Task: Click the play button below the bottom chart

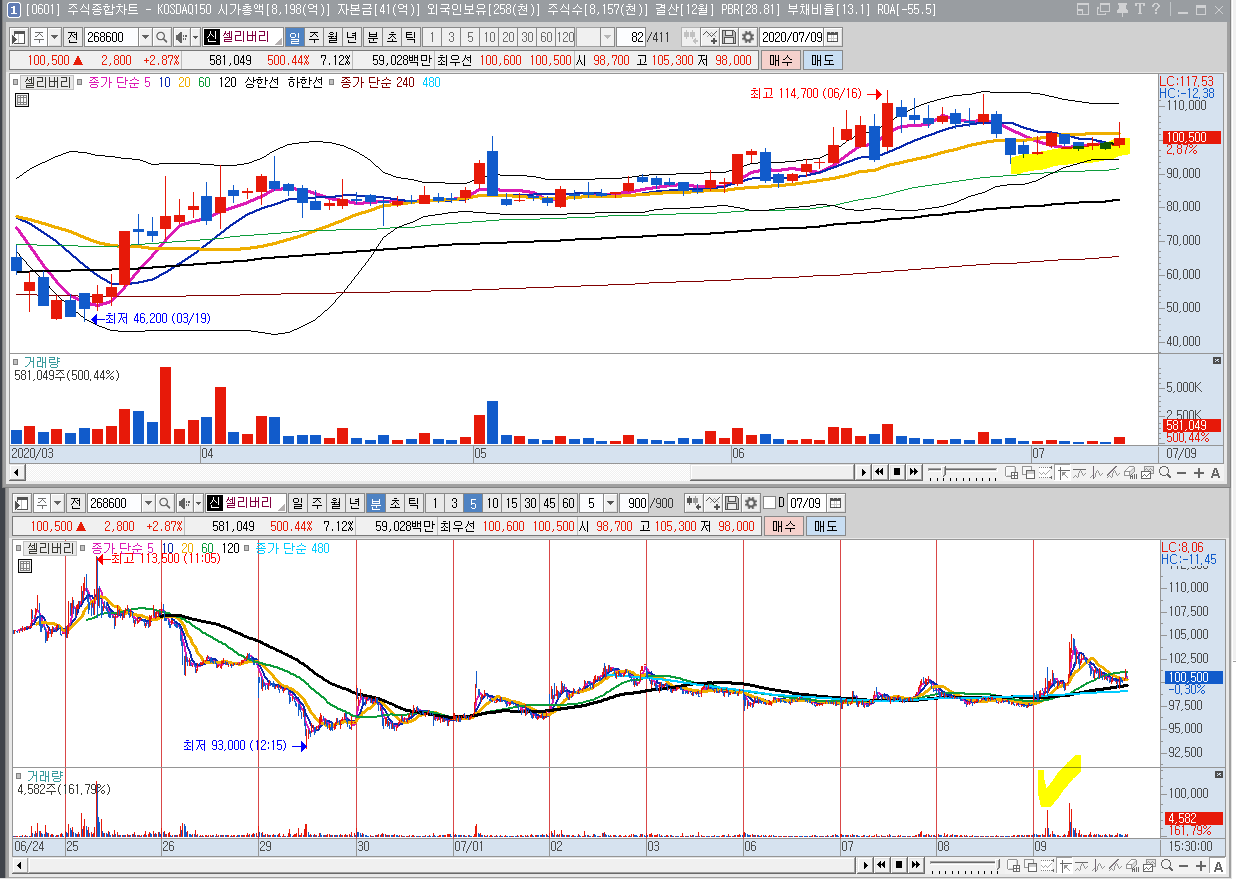Action: pos(864,864)
